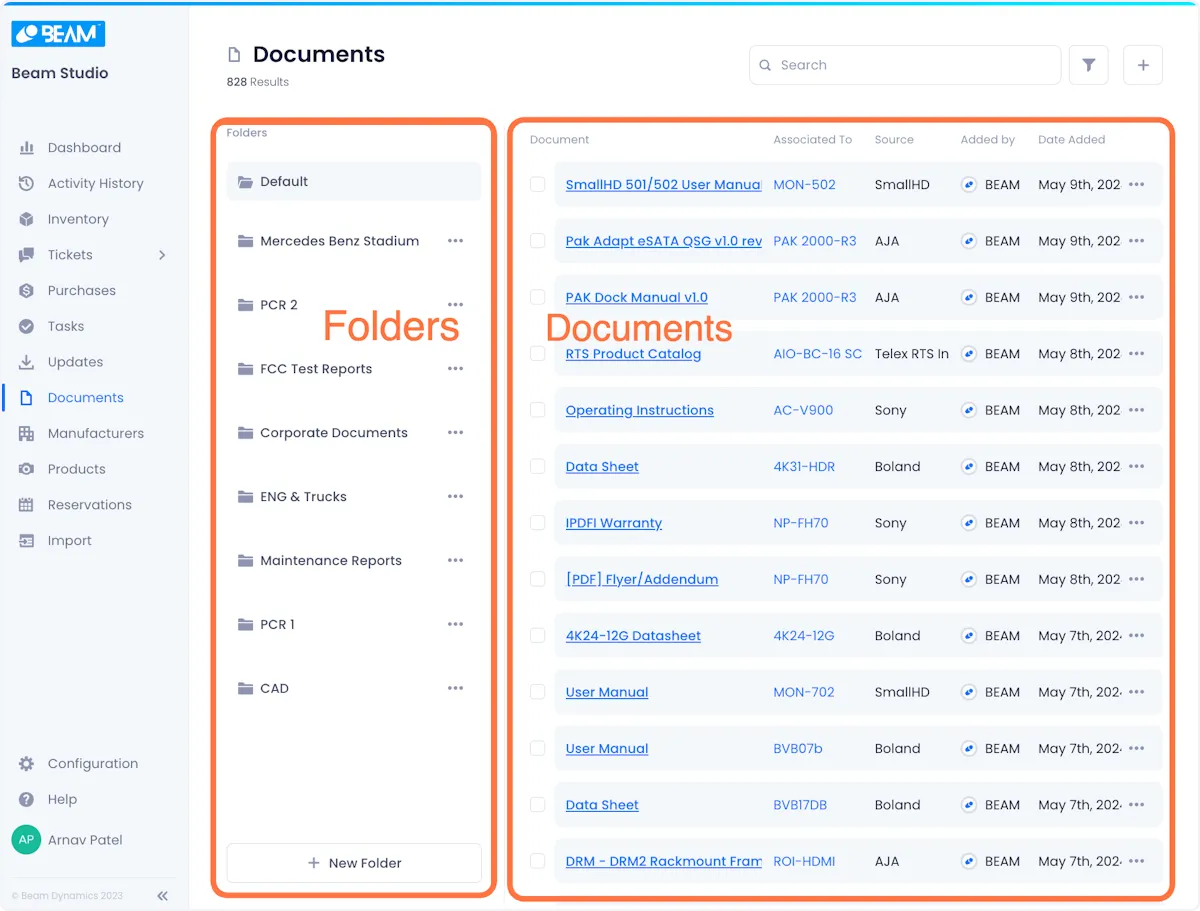Click the BEAM logo
Screen dimensions: 1200x911
point(58,33)
